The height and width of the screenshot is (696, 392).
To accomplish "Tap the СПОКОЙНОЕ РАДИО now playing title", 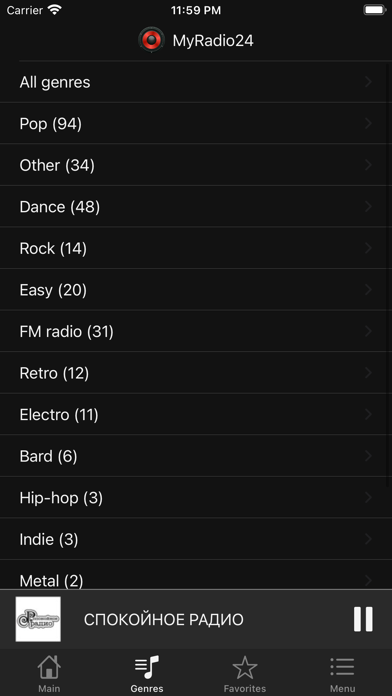I will [163, 620].
